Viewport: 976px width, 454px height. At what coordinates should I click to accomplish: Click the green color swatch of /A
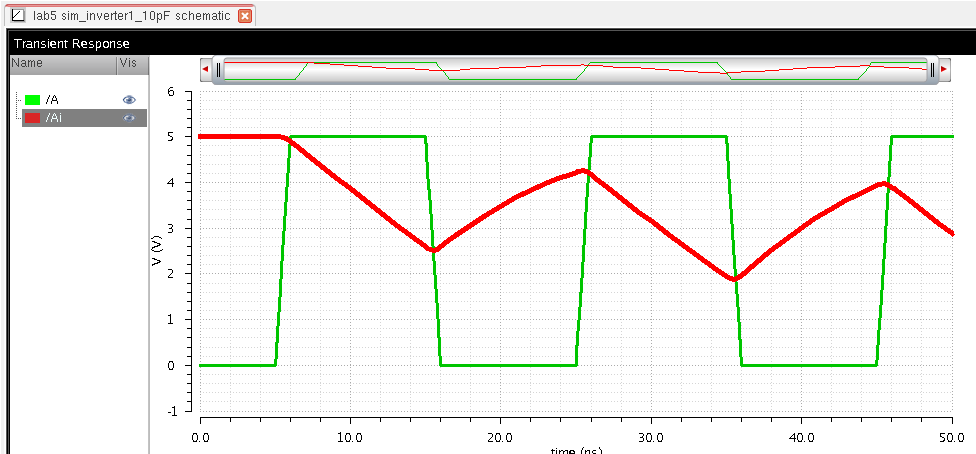tap(32, 100)
